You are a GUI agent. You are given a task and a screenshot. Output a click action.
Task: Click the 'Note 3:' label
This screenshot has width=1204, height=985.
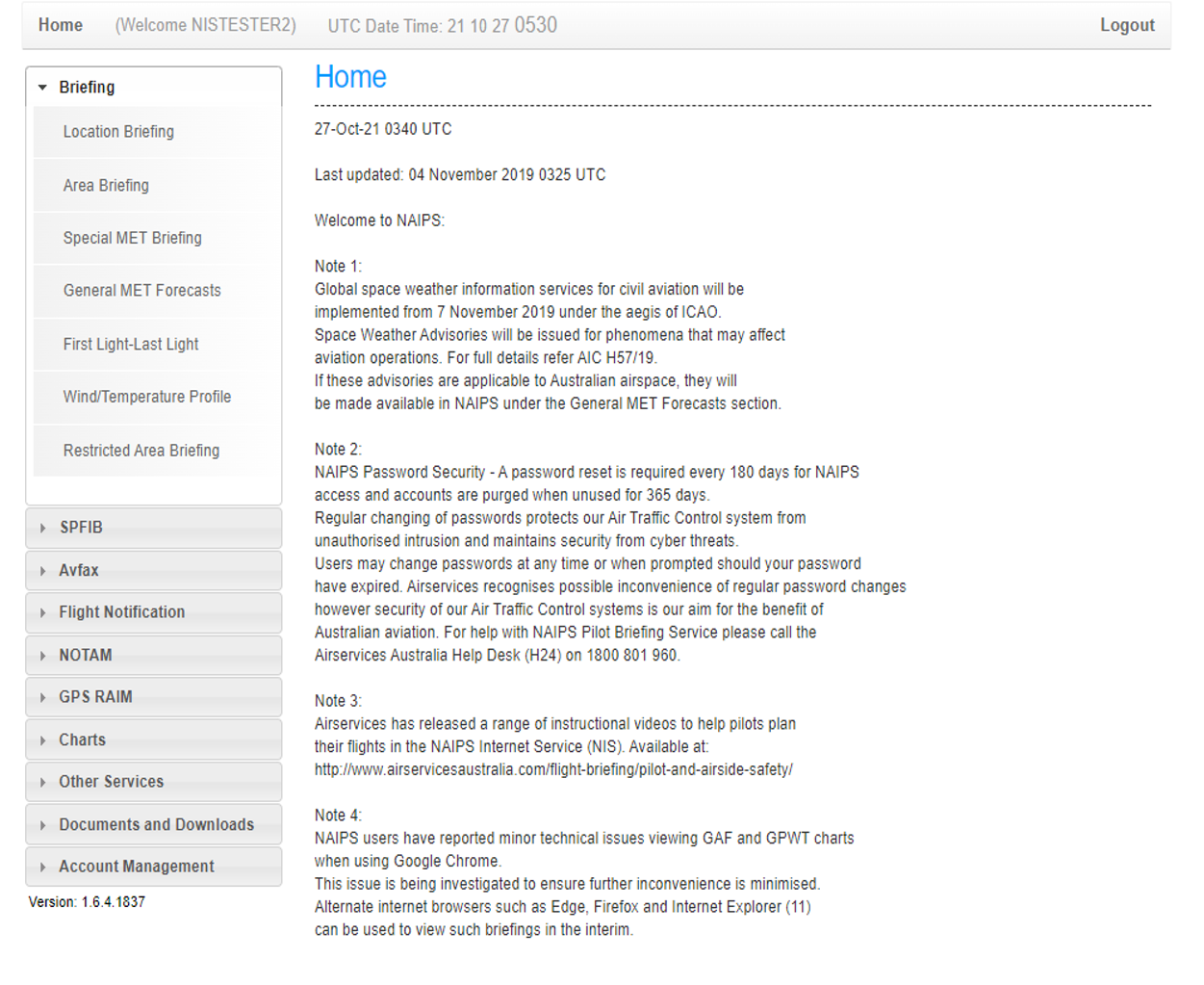coord(338,701)
